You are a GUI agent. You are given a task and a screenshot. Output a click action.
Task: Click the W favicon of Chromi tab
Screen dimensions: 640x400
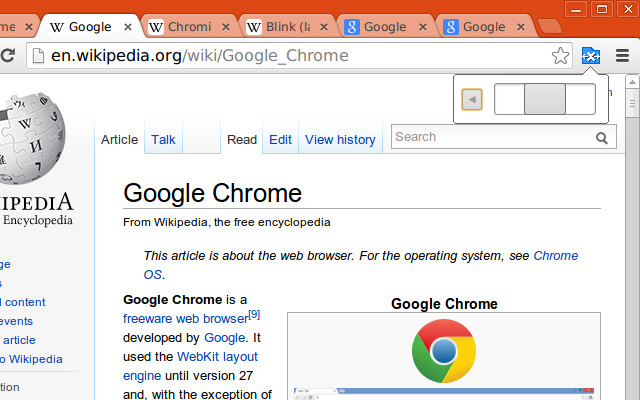156,27
